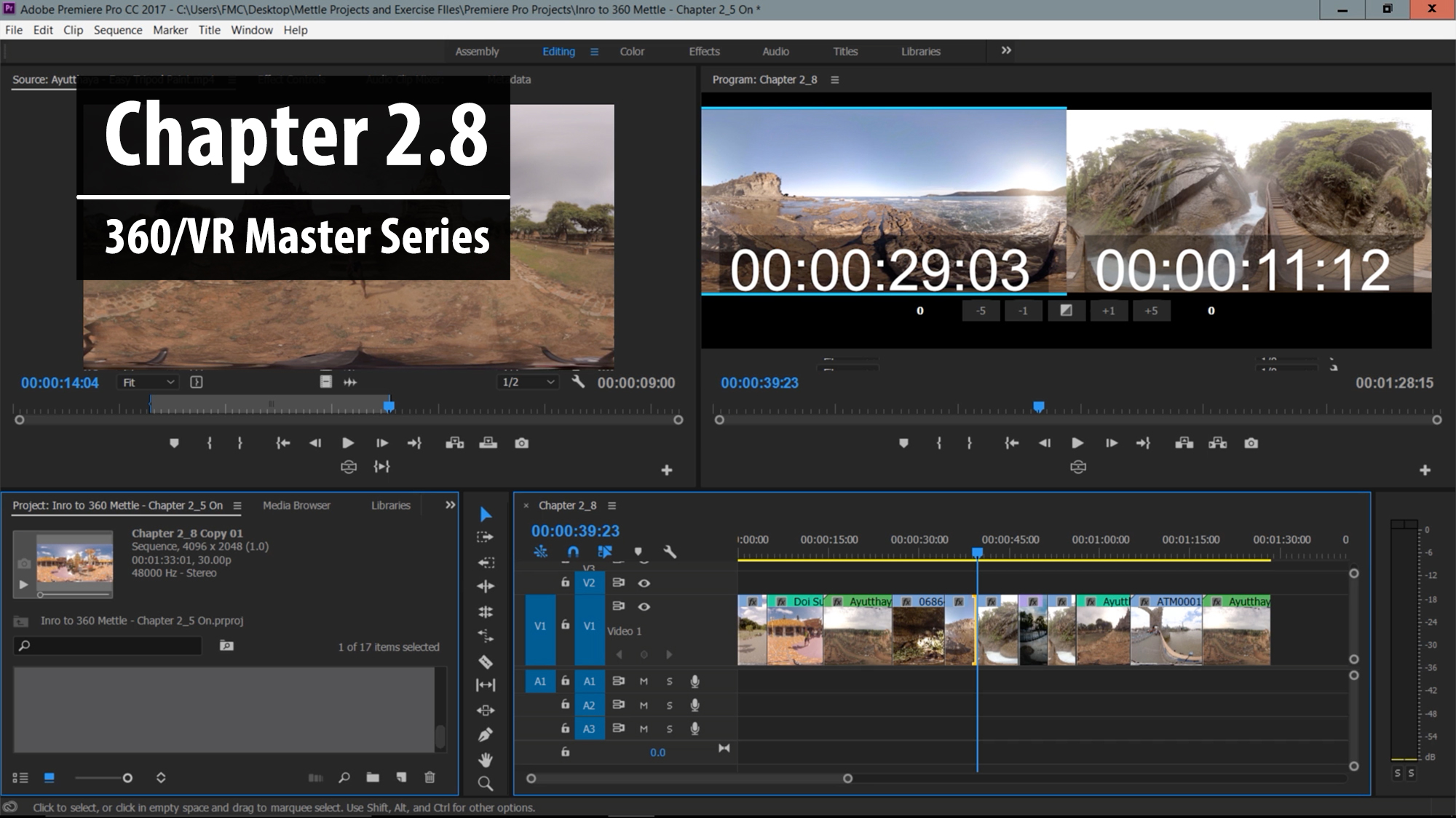Toggle the lock on track A2
The image size is (1456, 818).
pos(566,704)
